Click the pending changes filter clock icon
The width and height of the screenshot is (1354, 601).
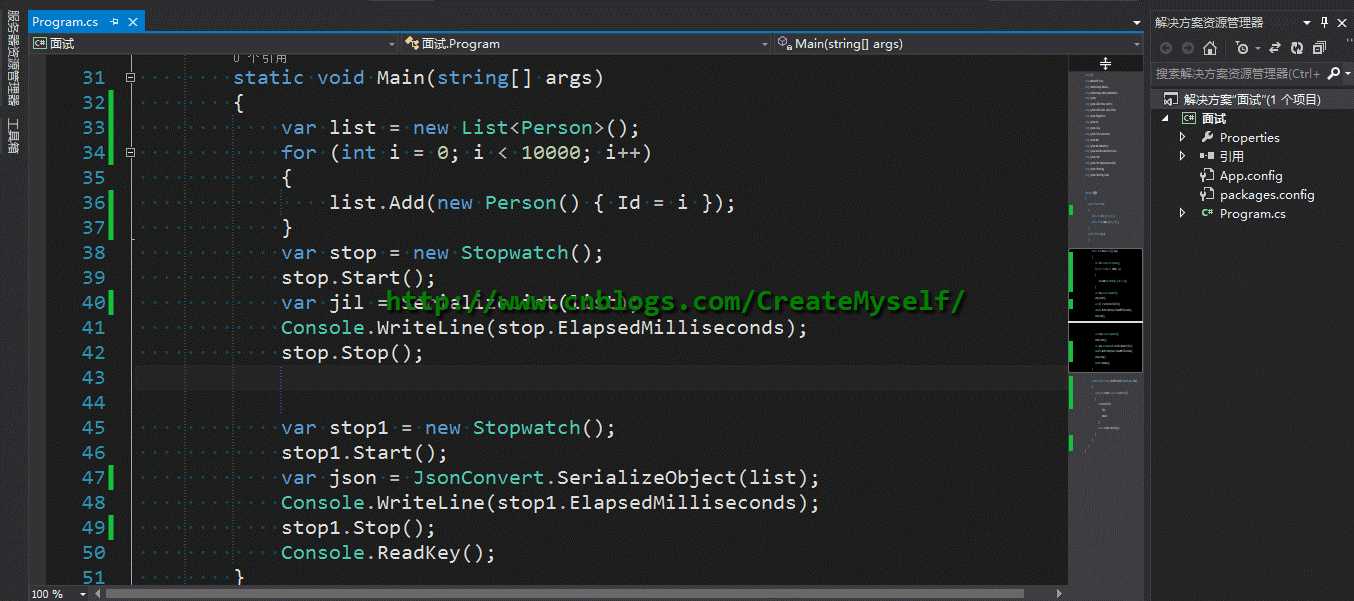point(1241,47)
